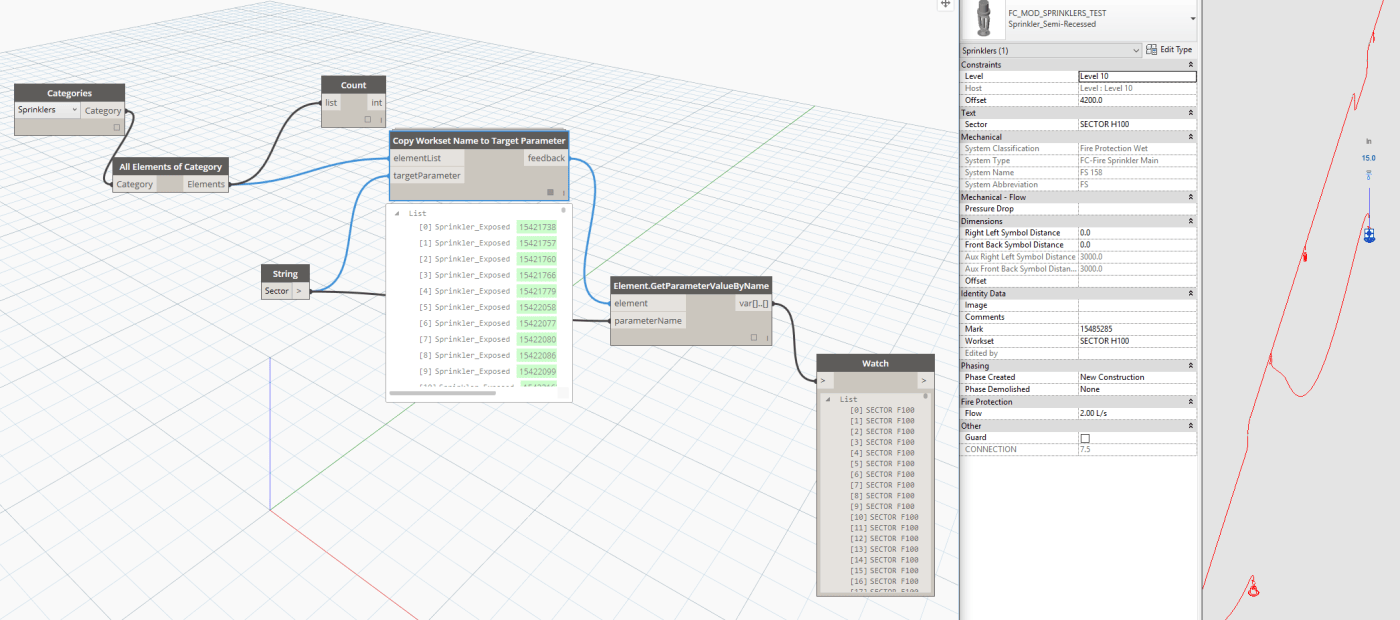Click element ID 15421779 in preview list

(537, 291)
